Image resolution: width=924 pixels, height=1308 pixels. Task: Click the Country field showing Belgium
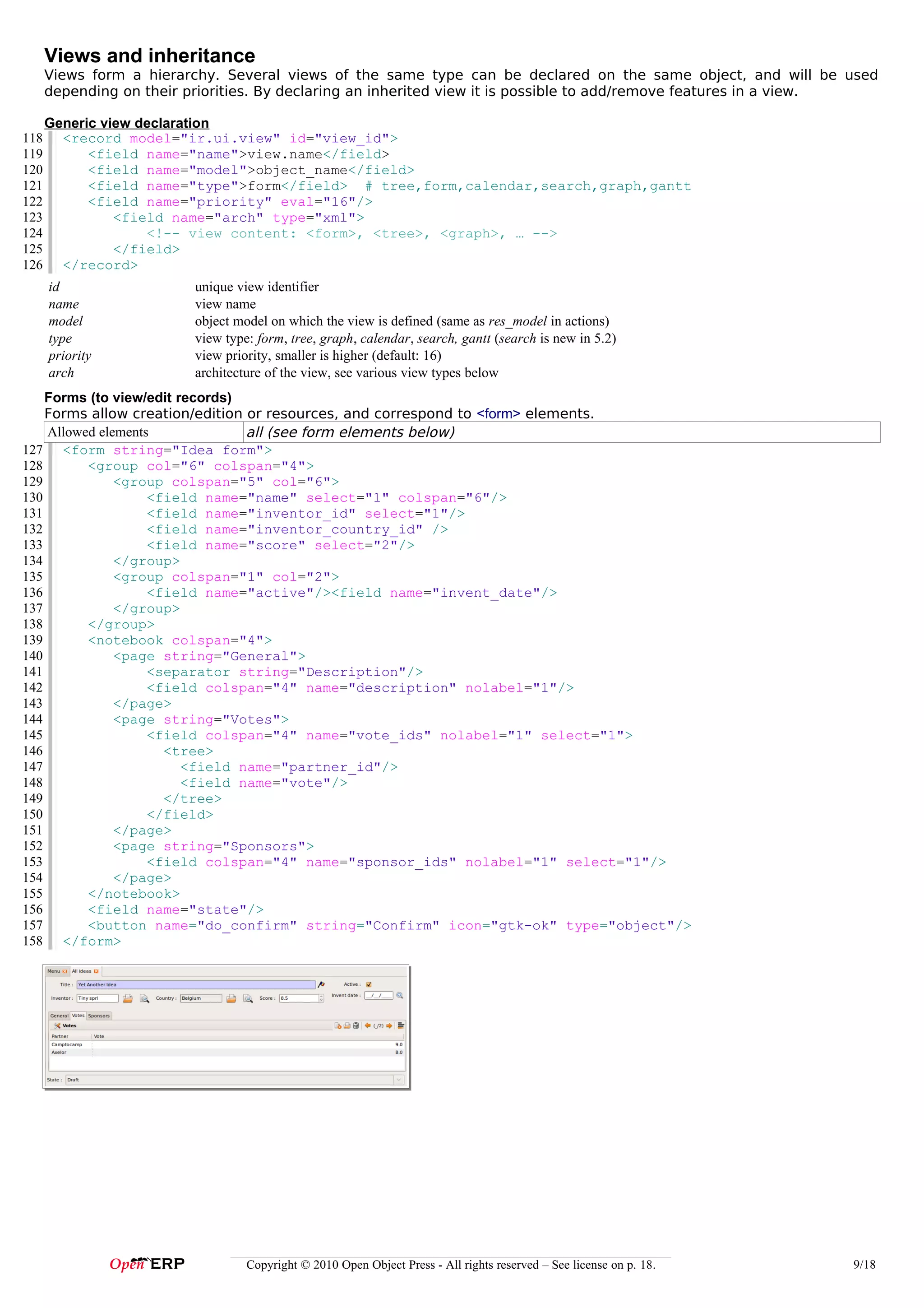pyautogui.click(x=201, y=998)
